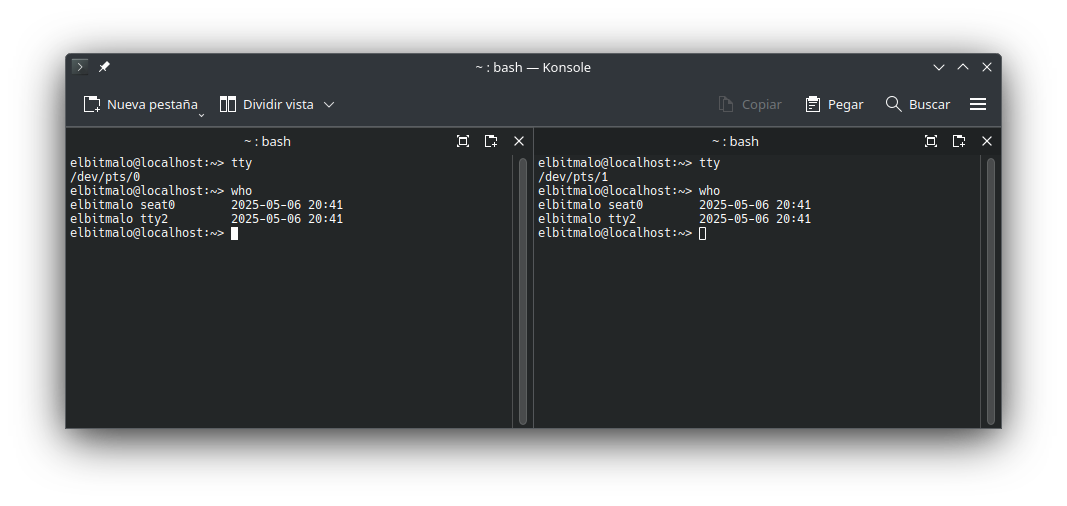Click the Konsole app icon in title bar
This screenshot has height=506, width=1067.
[x=80, y=67]
